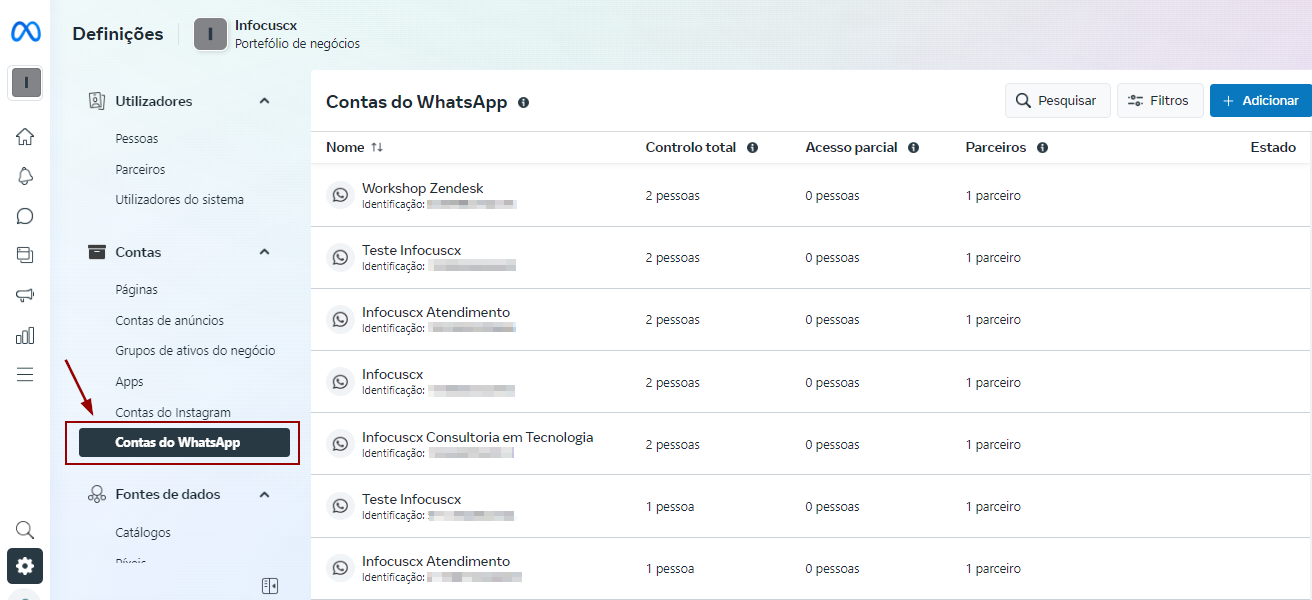Open the megaphone ads icon

[25, 295]
